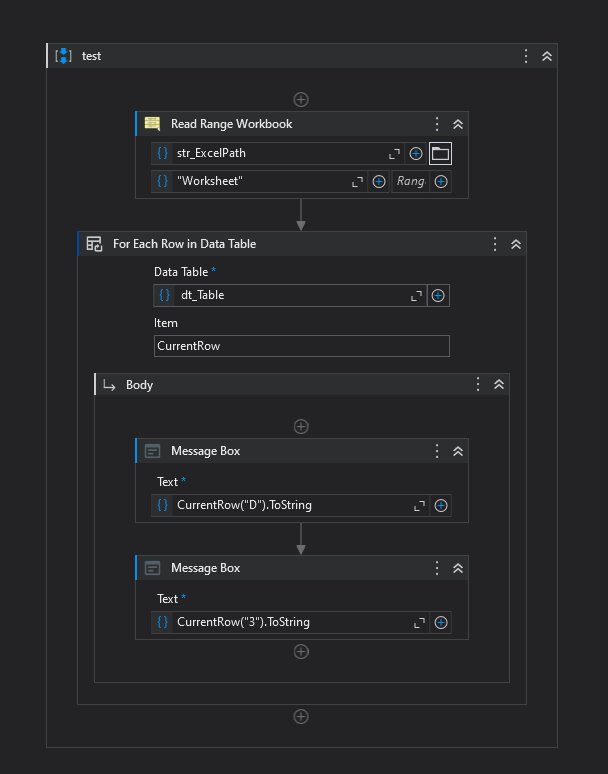Screen dimensions: 608x774
Task: Add activity at bottom of test sequence
Action: pyautogui.click(x=301, y=716)
